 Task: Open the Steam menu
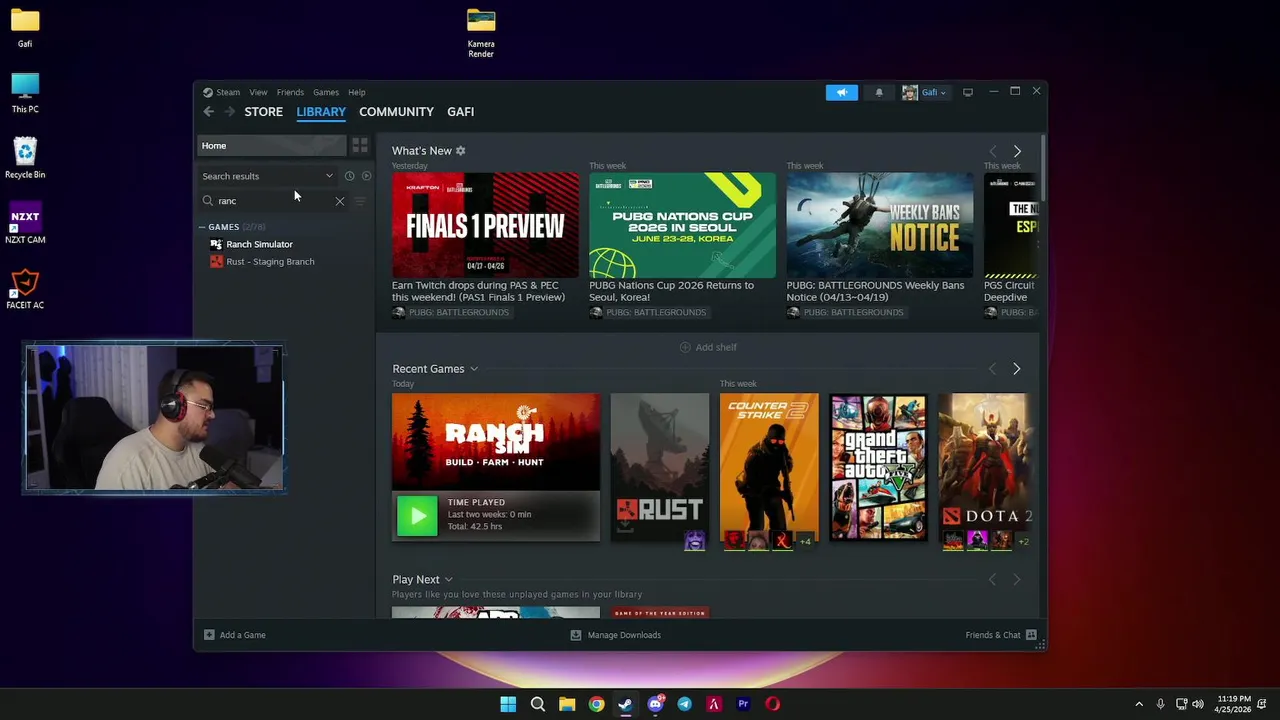click(x=228, y=92)
